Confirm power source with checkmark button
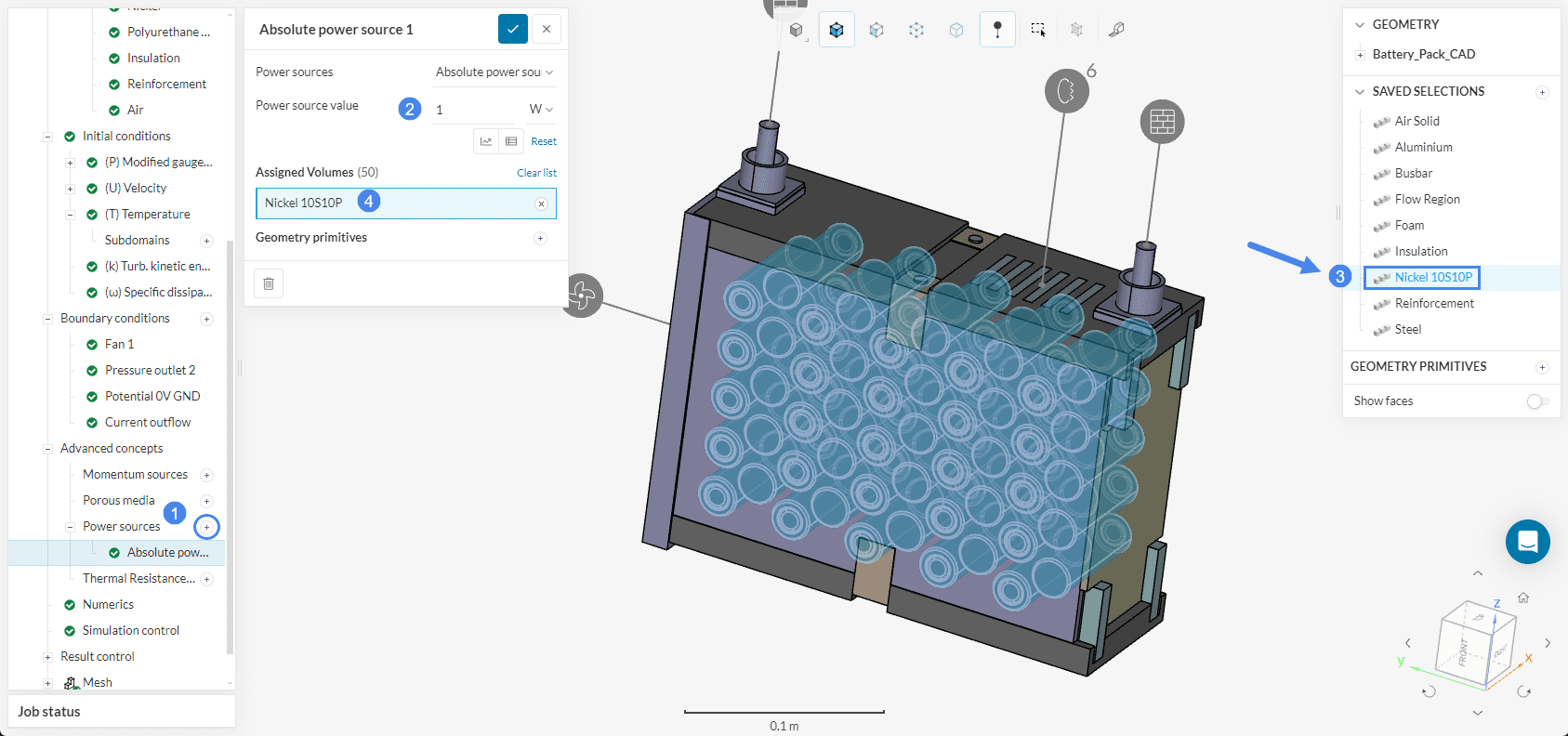Image resolution: width=1568 pixels, height=736 pixels. pyautogui.click(x=513, y=29)
